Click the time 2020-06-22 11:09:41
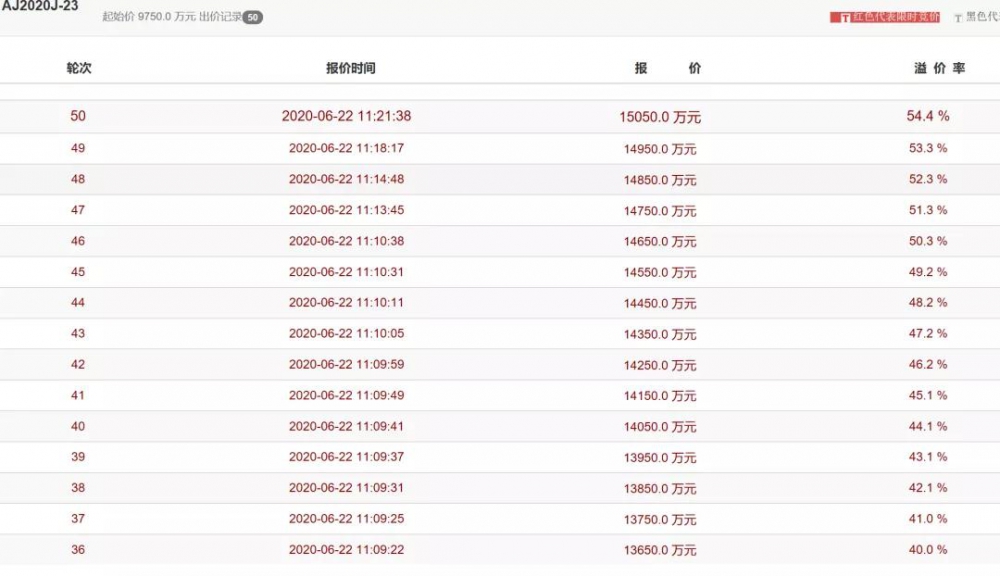This screenshot has width=1000, height=576. pos(346,426)
